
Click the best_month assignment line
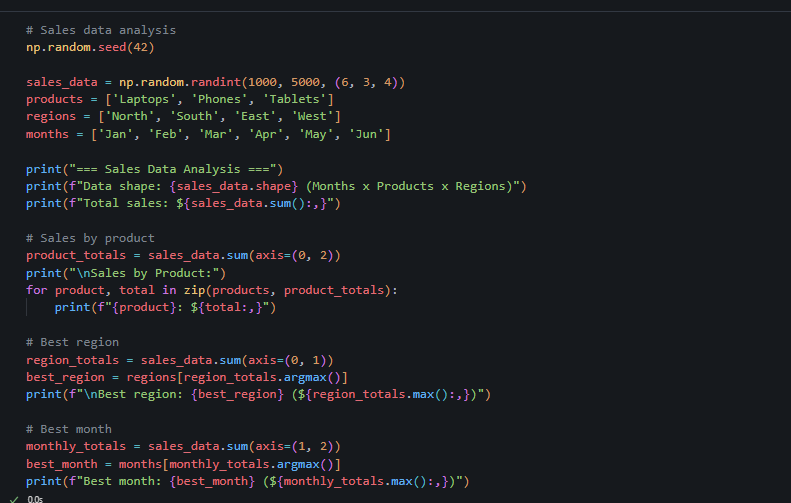click(183, 464)
